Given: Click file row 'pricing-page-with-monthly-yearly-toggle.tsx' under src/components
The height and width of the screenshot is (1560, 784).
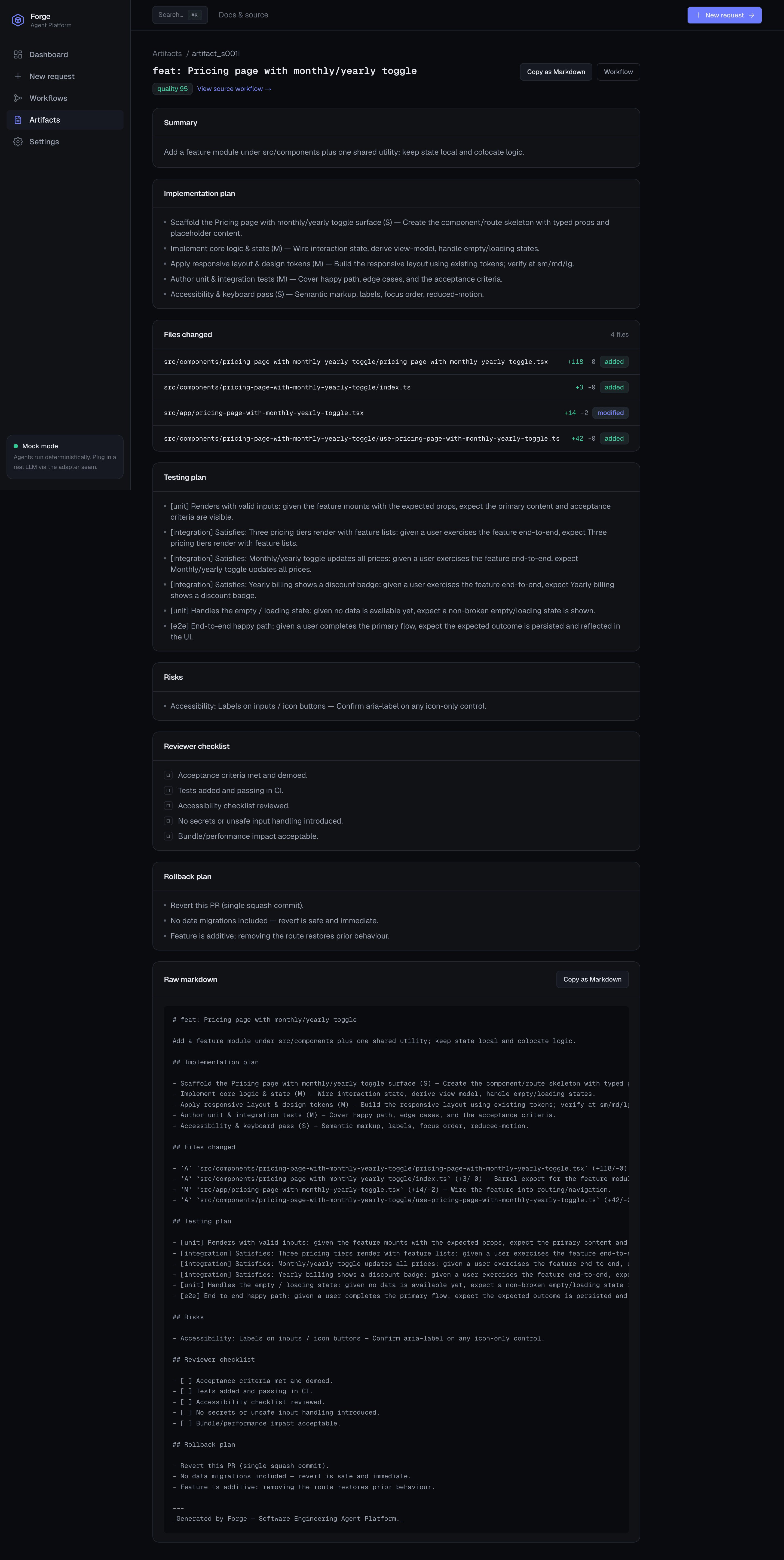Looking at the screenshot, I should click(x=396, y=361).
